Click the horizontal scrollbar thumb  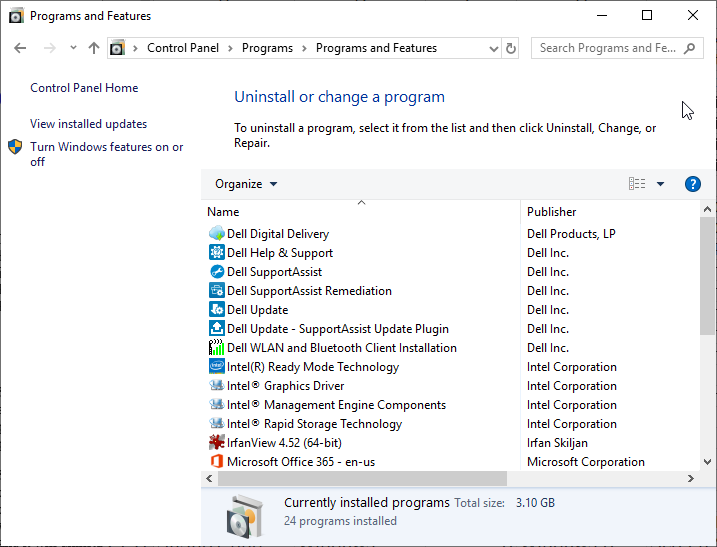(362, 478)
